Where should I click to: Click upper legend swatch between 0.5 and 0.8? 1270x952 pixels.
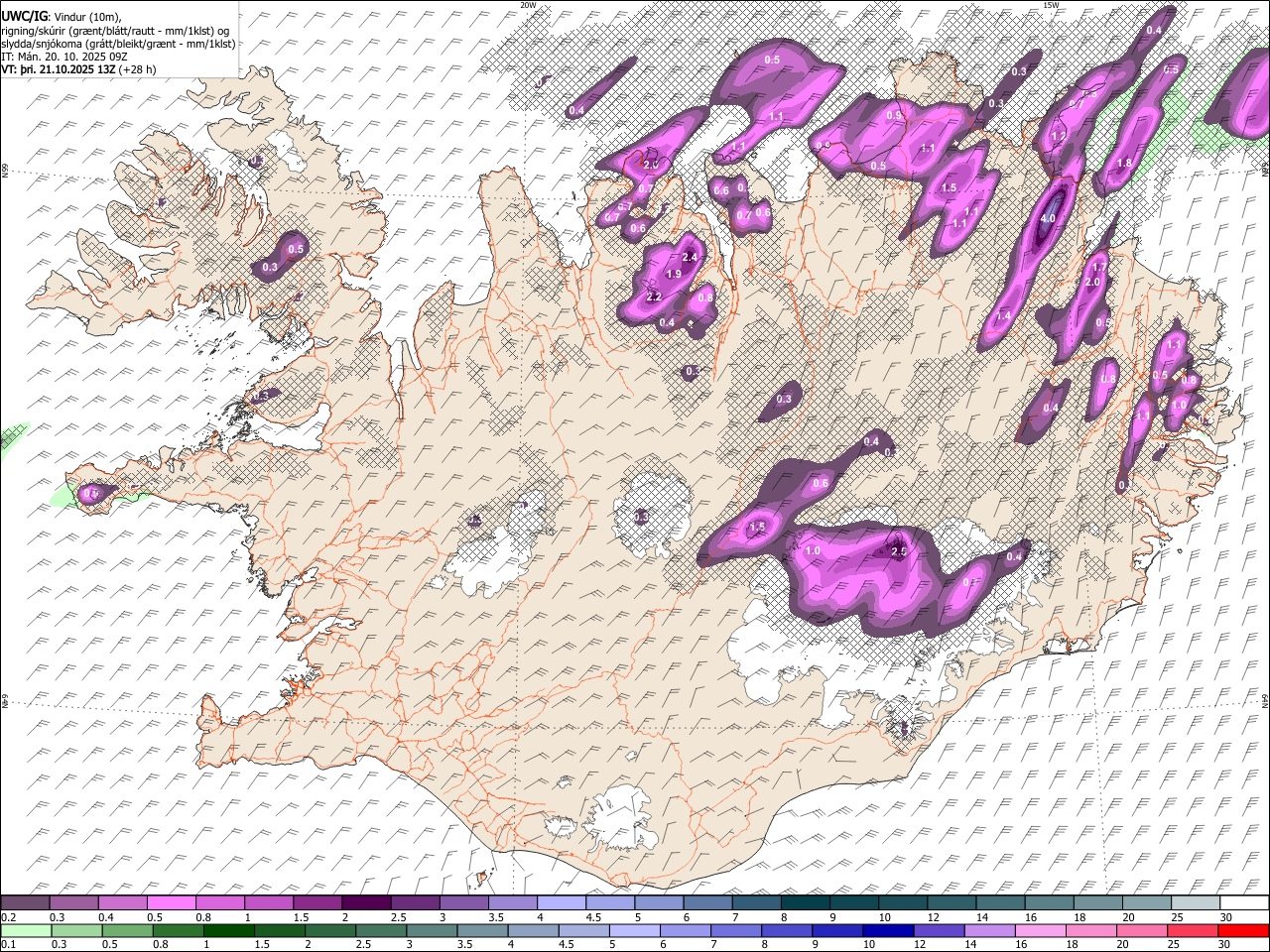click(172, 903)
